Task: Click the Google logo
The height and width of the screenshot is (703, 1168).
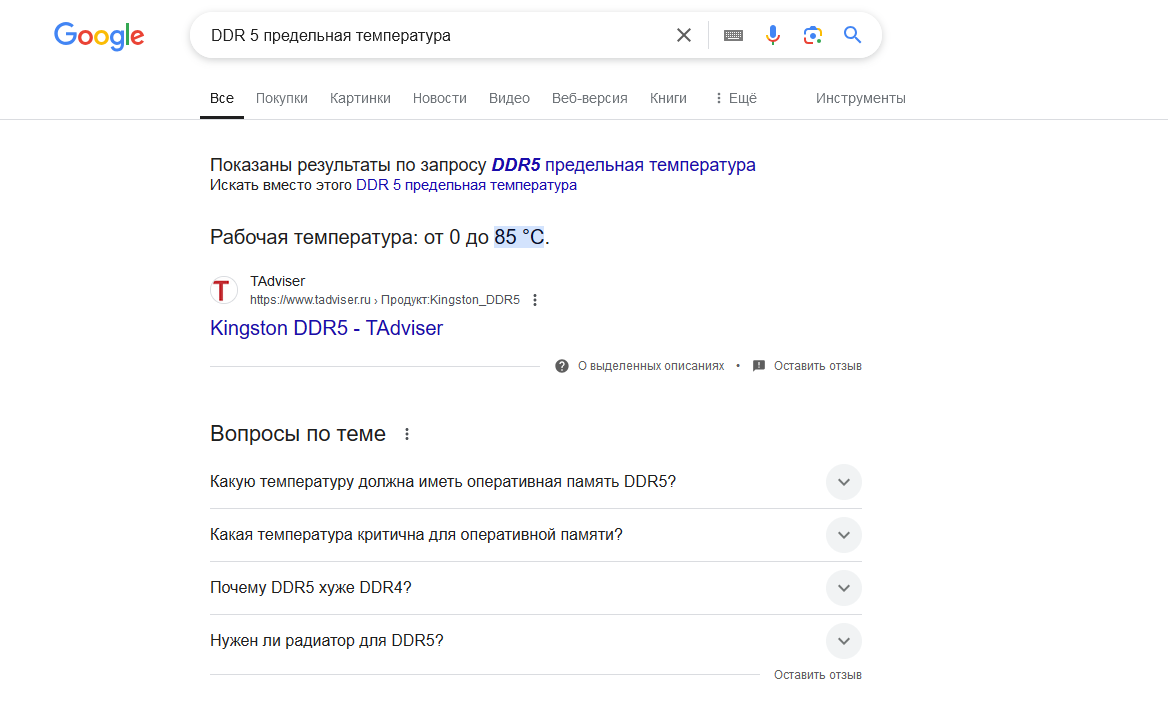Action: 99,36
